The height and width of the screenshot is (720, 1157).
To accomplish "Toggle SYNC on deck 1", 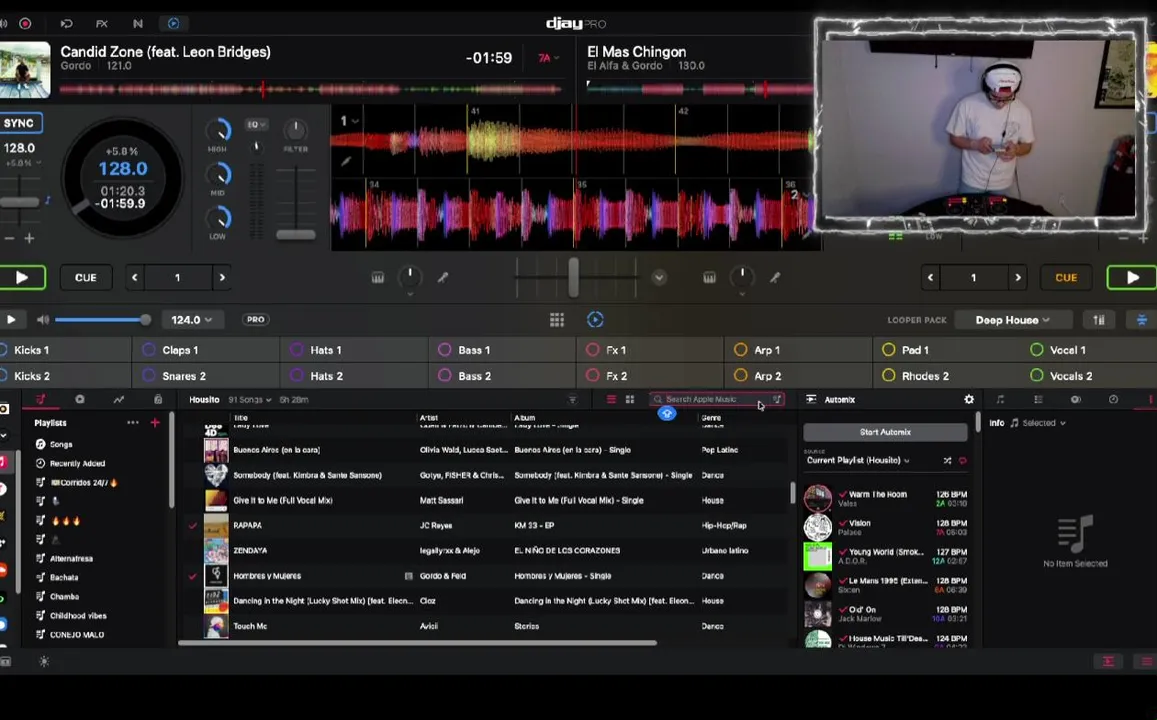I will point(20,123).
